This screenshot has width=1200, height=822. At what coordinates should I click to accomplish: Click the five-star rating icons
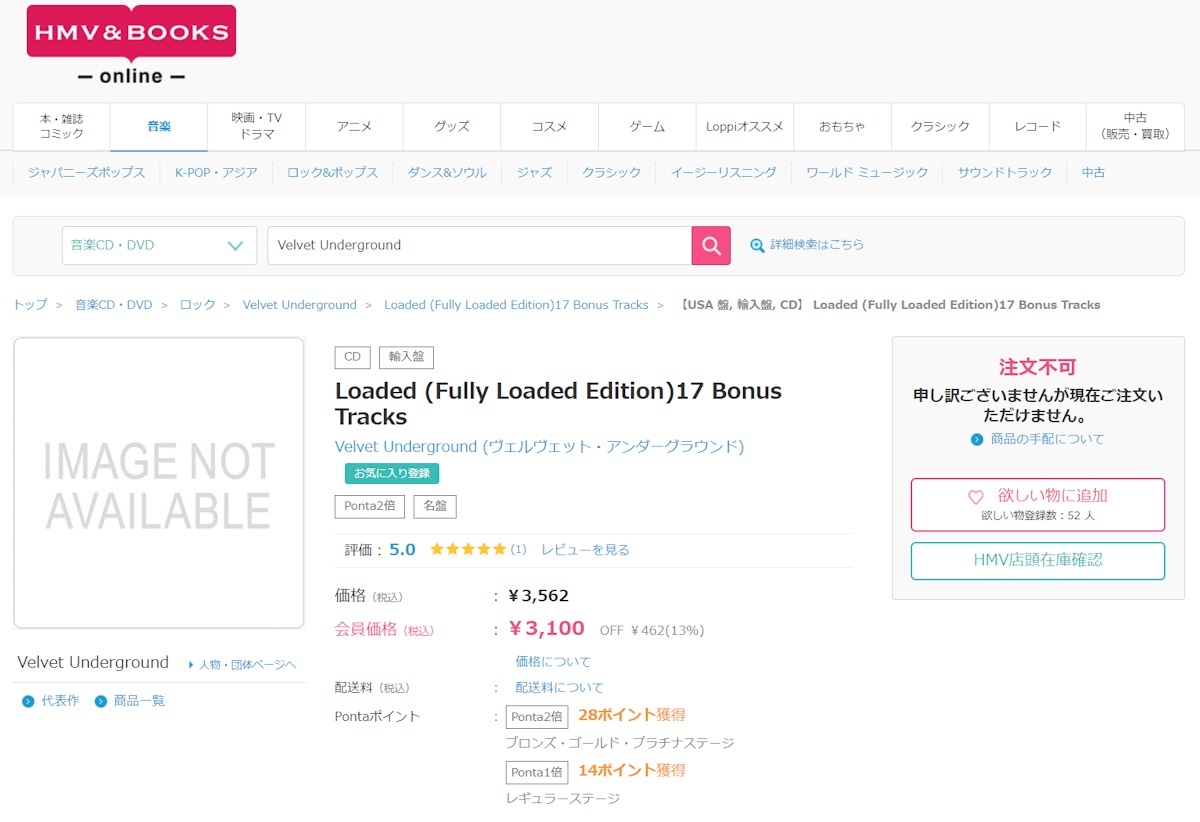(x=468, y=550)
